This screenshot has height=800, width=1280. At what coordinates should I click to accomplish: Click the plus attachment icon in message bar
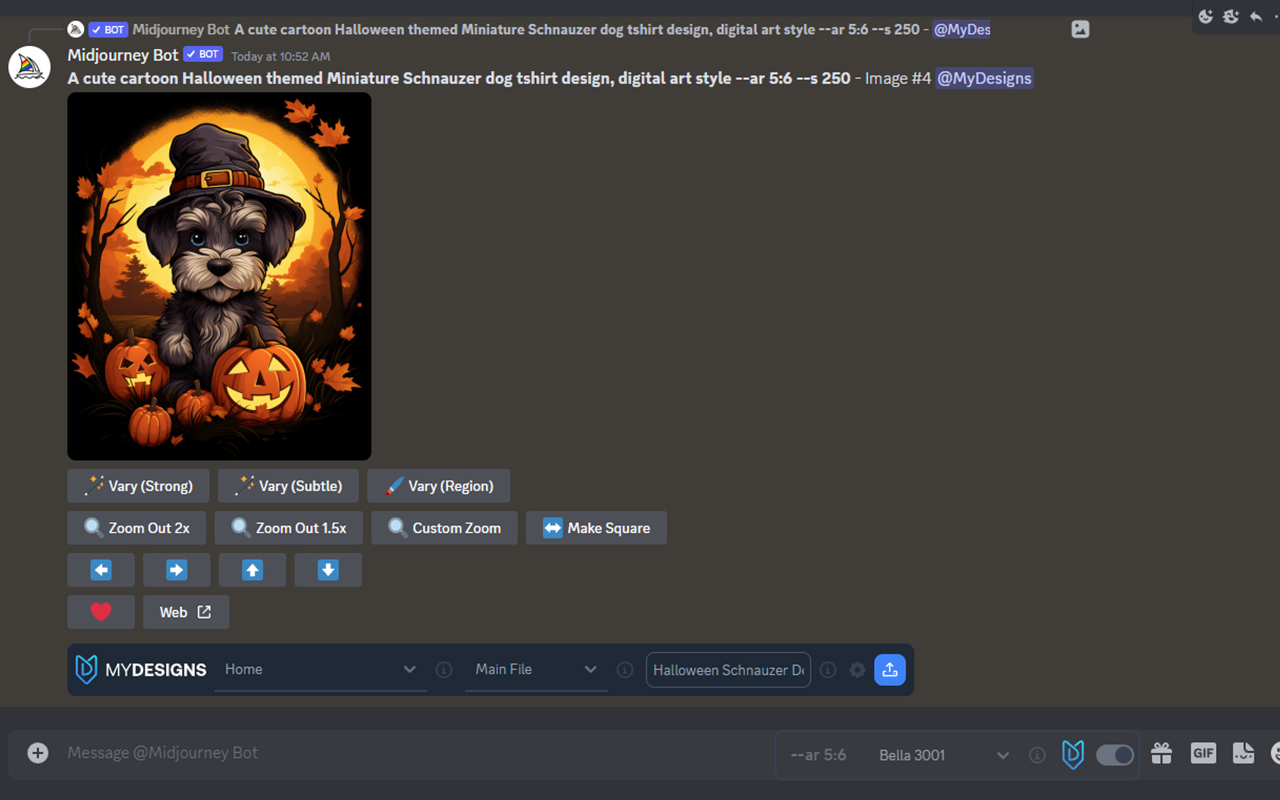(x=38, y=753)
